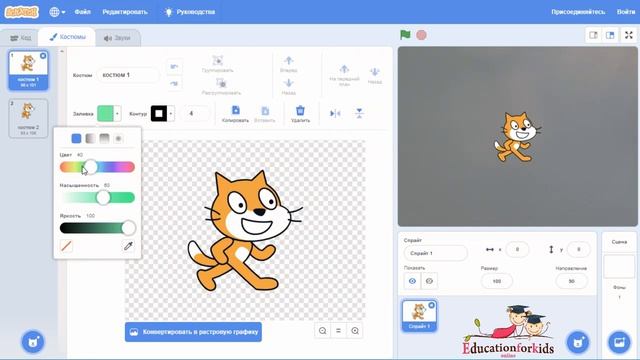Open Руководства tutorials

pyautogui.click(x=190, y=12)
